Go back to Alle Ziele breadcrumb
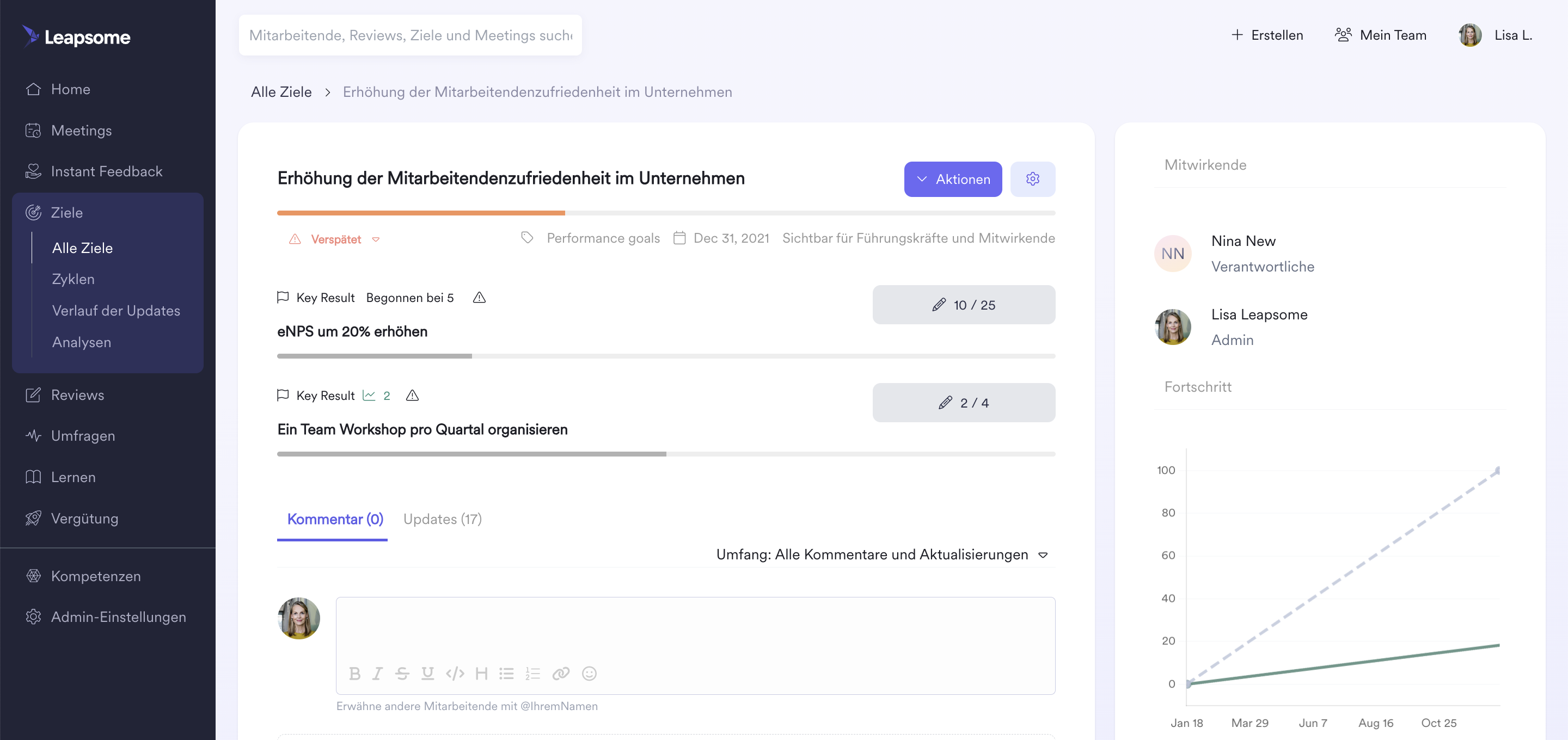Screen dimensions: 1568x740 click(281, 92)
